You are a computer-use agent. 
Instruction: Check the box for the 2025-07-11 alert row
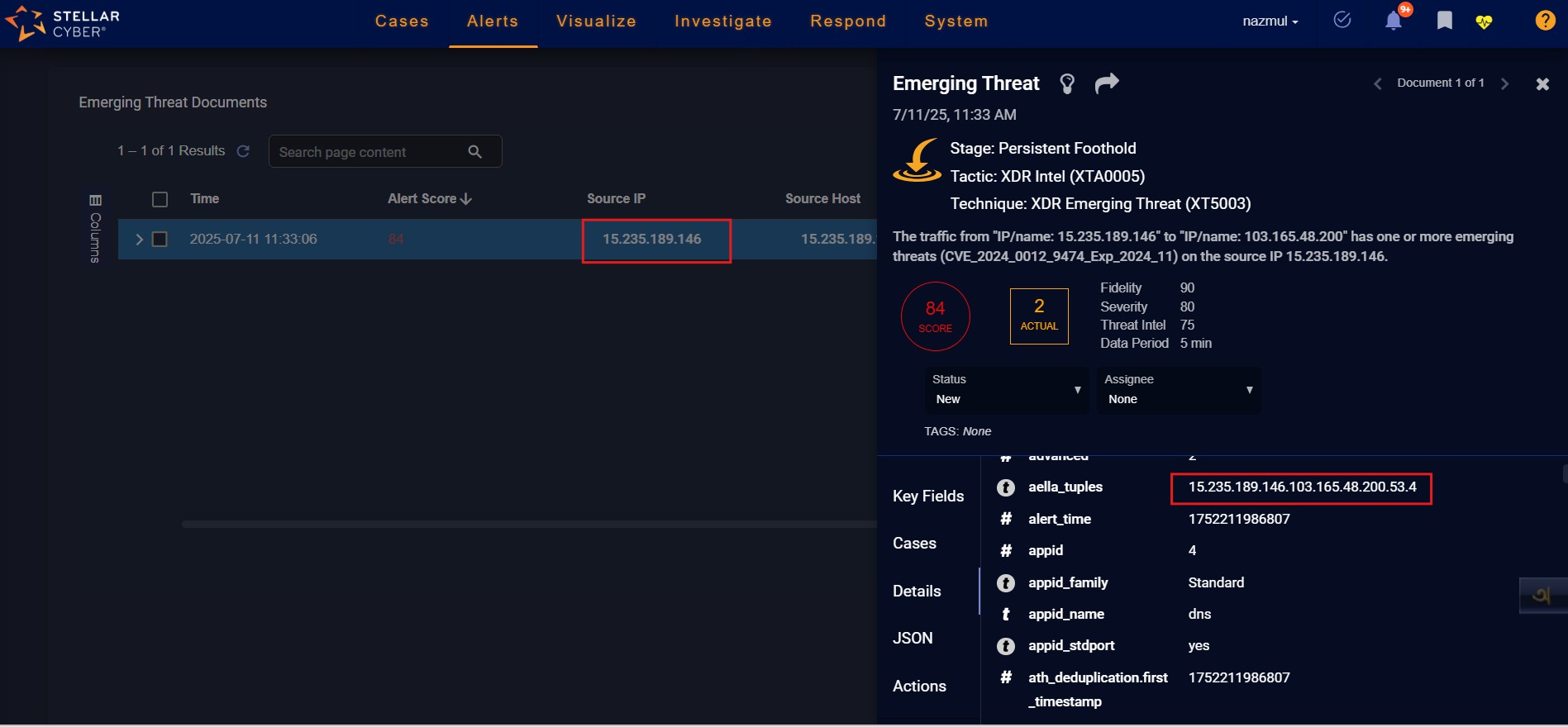(160, 240)
